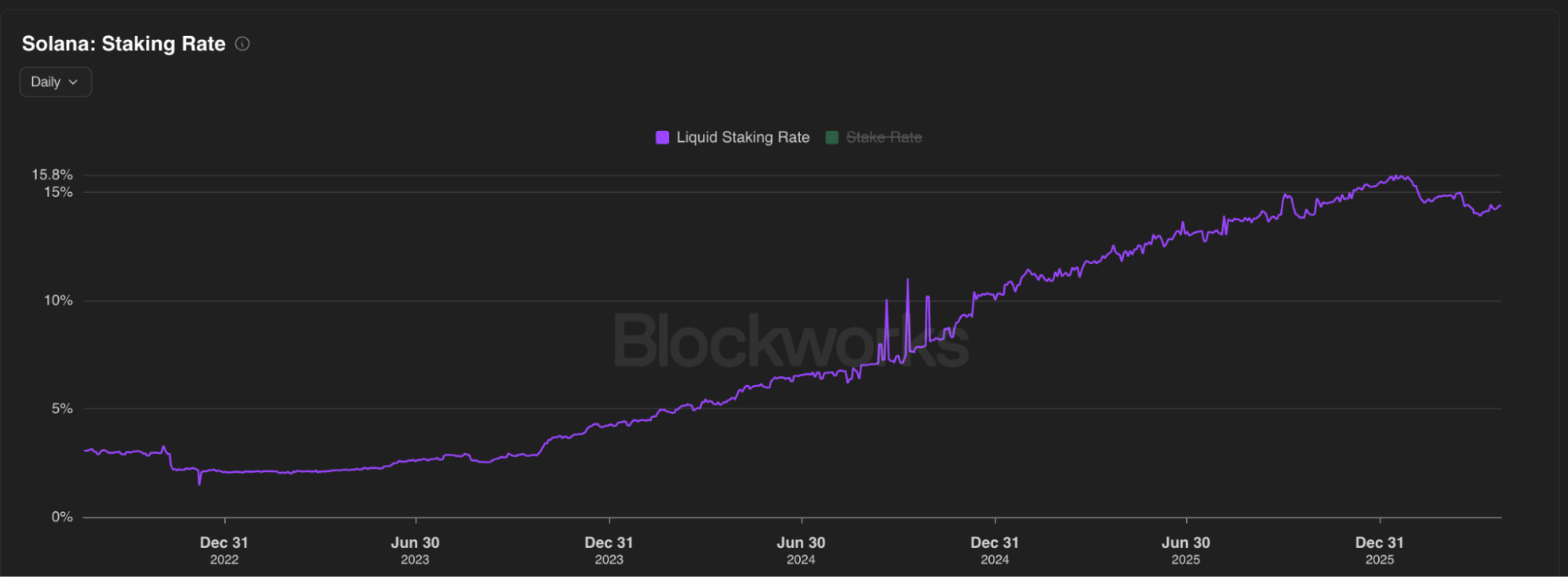
Task: Click the Blockworks watermark in the chart
Action: (791, 341)
